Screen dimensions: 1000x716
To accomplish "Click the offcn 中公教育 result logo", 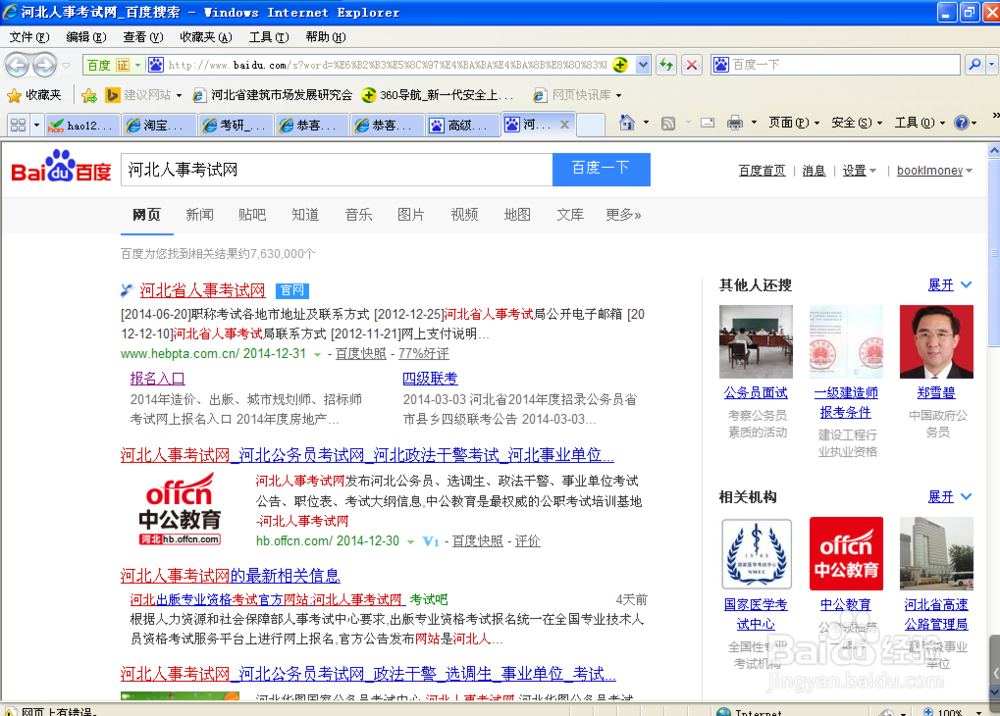I will pos(180,509).
